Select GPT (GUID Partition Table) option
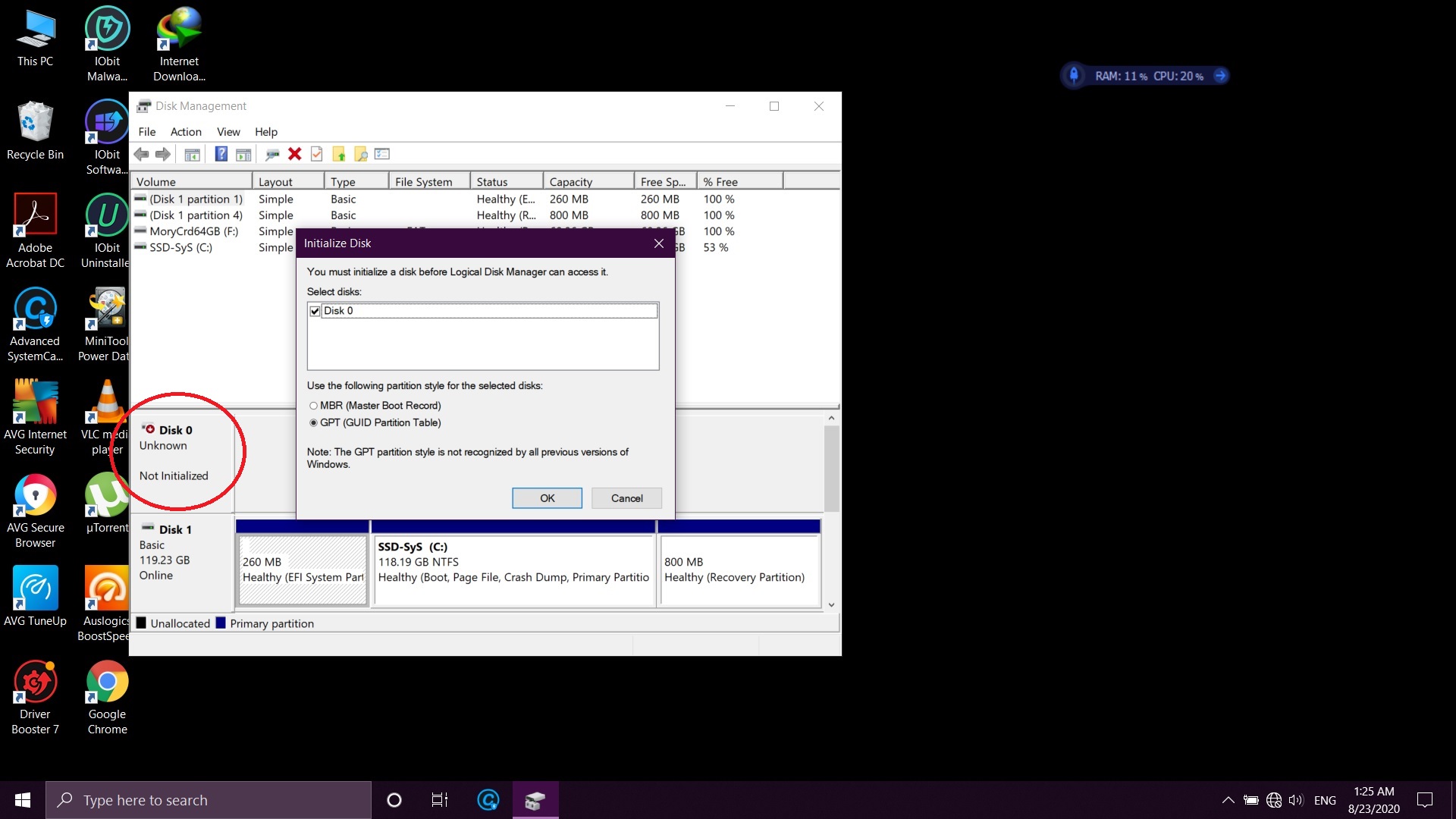 click(313, 423)
